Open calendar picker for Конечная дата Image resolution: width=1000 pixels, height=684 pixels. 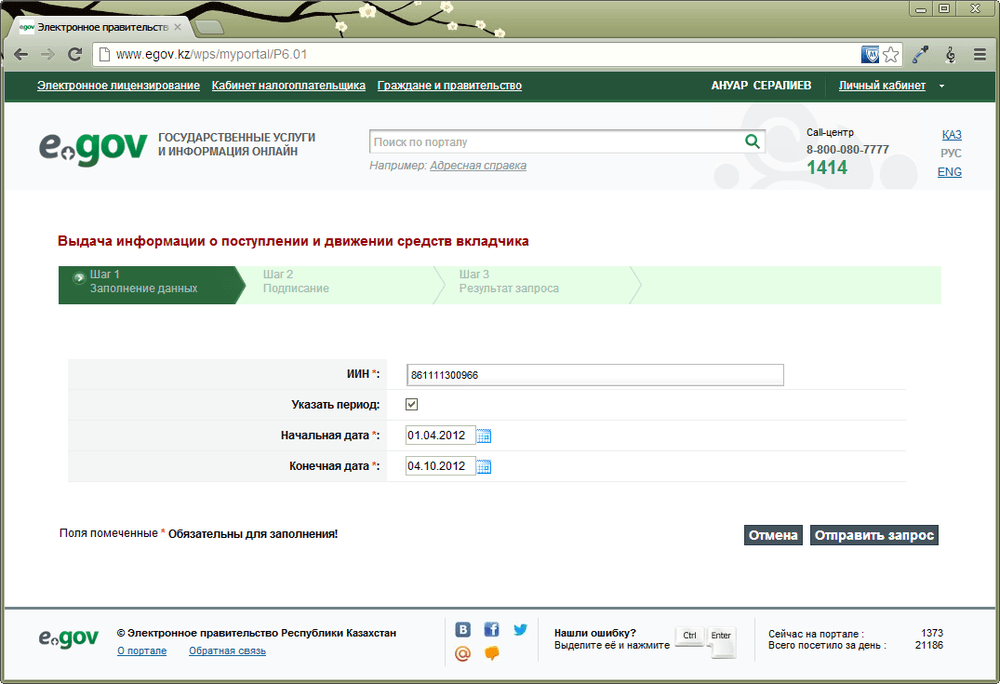484,467
